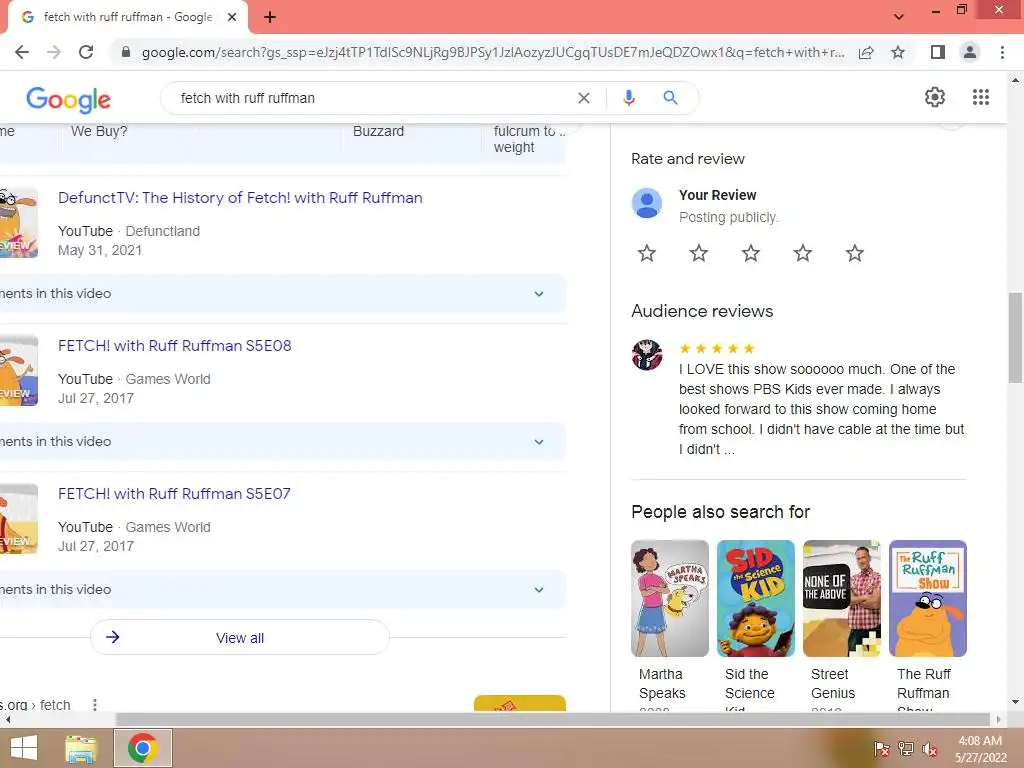The height and width of the screenshot is (768, 1024).
Task: Submit search with magnifier icon
Action: (670, 98)
